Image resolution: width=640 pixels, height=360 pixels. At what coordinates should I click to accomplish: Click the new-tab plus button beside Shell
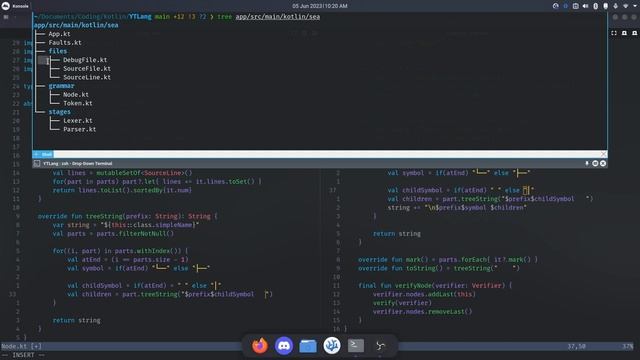point(36,154)
